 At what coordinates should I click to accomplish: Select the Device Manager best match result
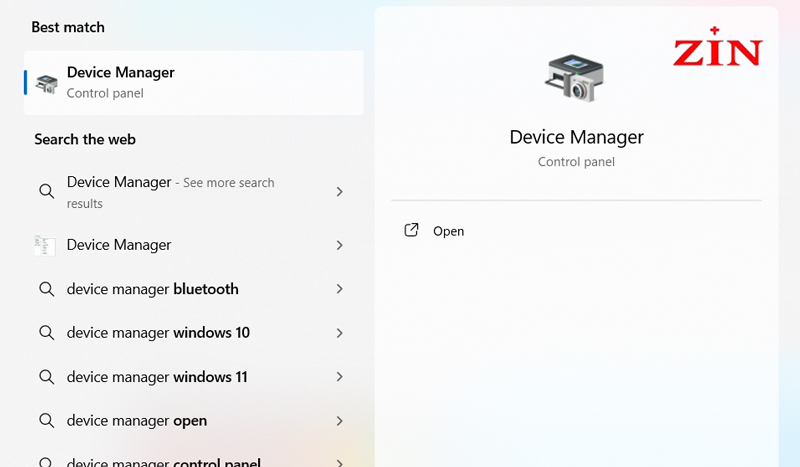tap(194, 83)
